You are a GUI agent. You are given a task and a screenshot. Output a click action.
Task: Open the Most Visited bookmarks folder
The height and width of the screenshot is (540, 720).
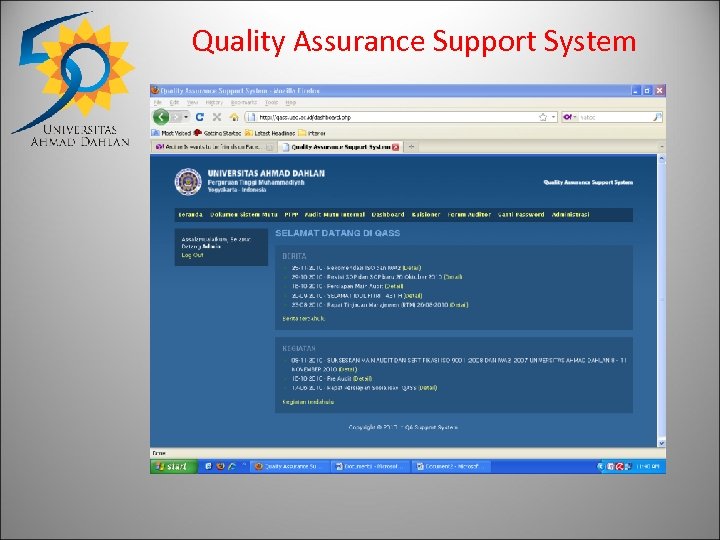coord(171,133)
